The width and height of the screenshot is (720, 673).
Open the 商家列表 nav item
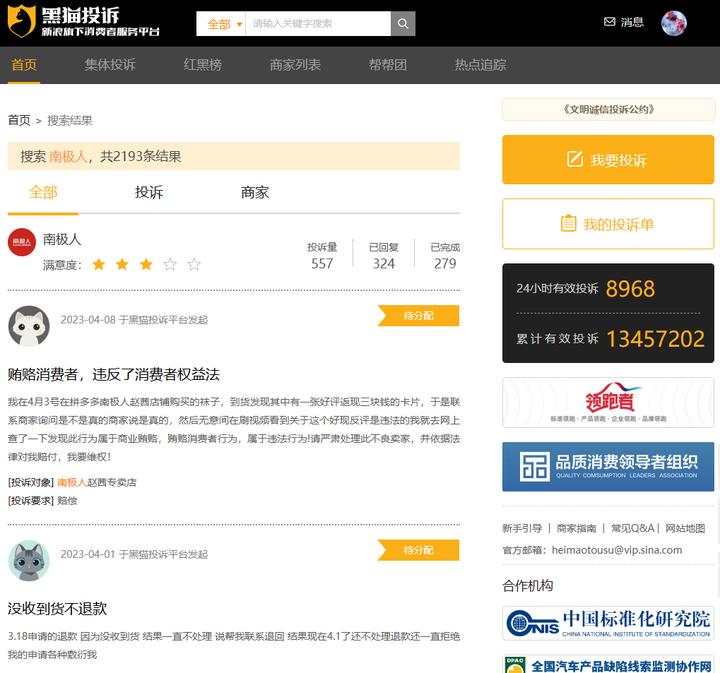[295, 65]
